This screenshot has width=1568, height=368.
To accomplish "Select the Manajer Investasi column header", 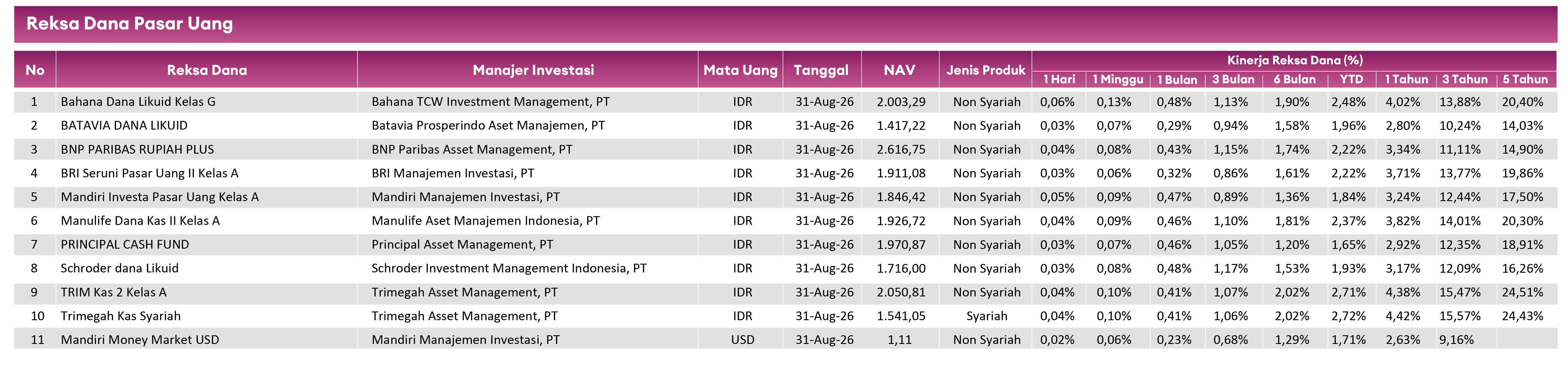I will click(x=533, y=70).
